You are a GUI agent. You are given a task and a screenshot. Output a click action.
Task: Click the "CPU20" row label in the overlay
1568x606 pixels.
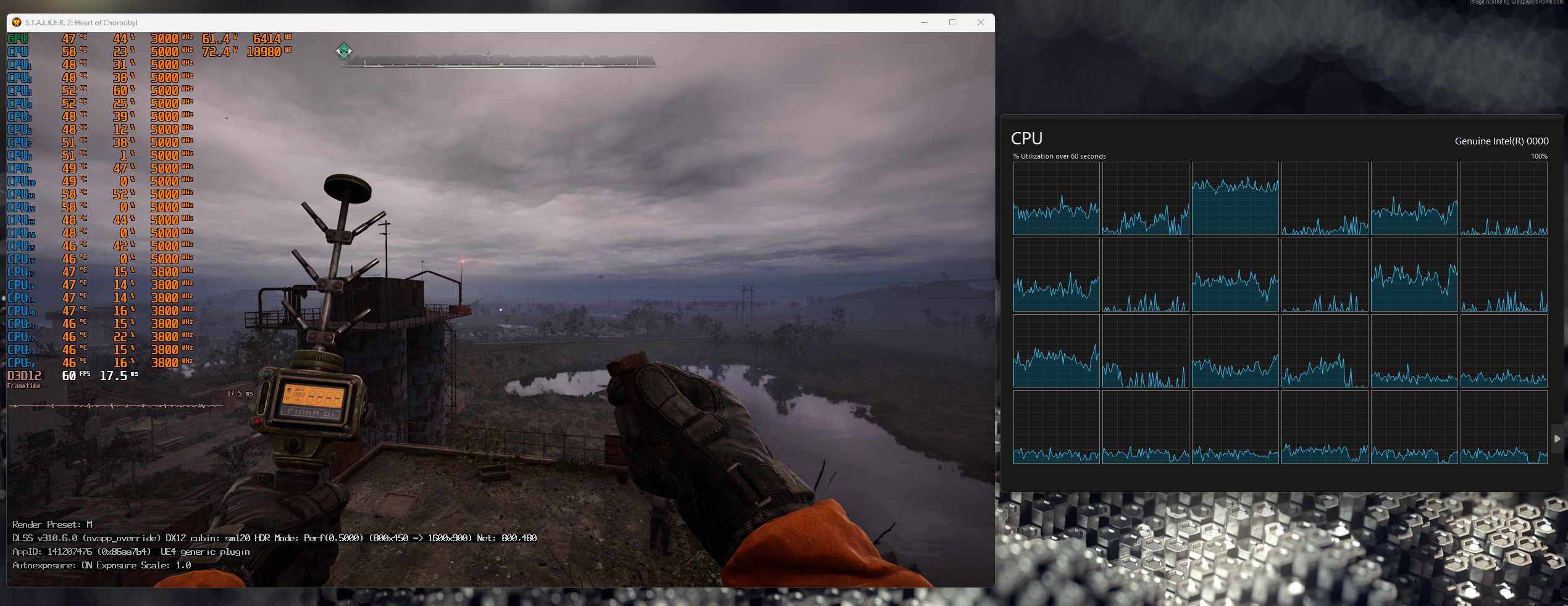click(x=22, y=311)
